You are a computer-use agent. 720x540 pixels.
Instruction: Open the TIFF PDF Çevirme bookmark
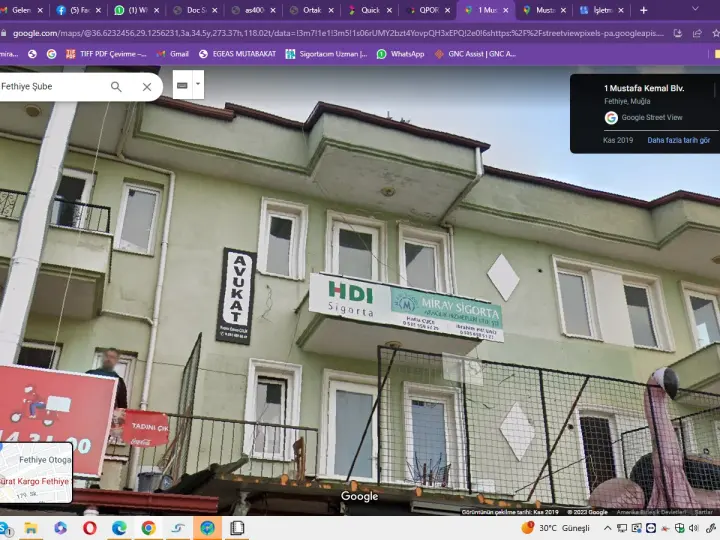point(106,54)
